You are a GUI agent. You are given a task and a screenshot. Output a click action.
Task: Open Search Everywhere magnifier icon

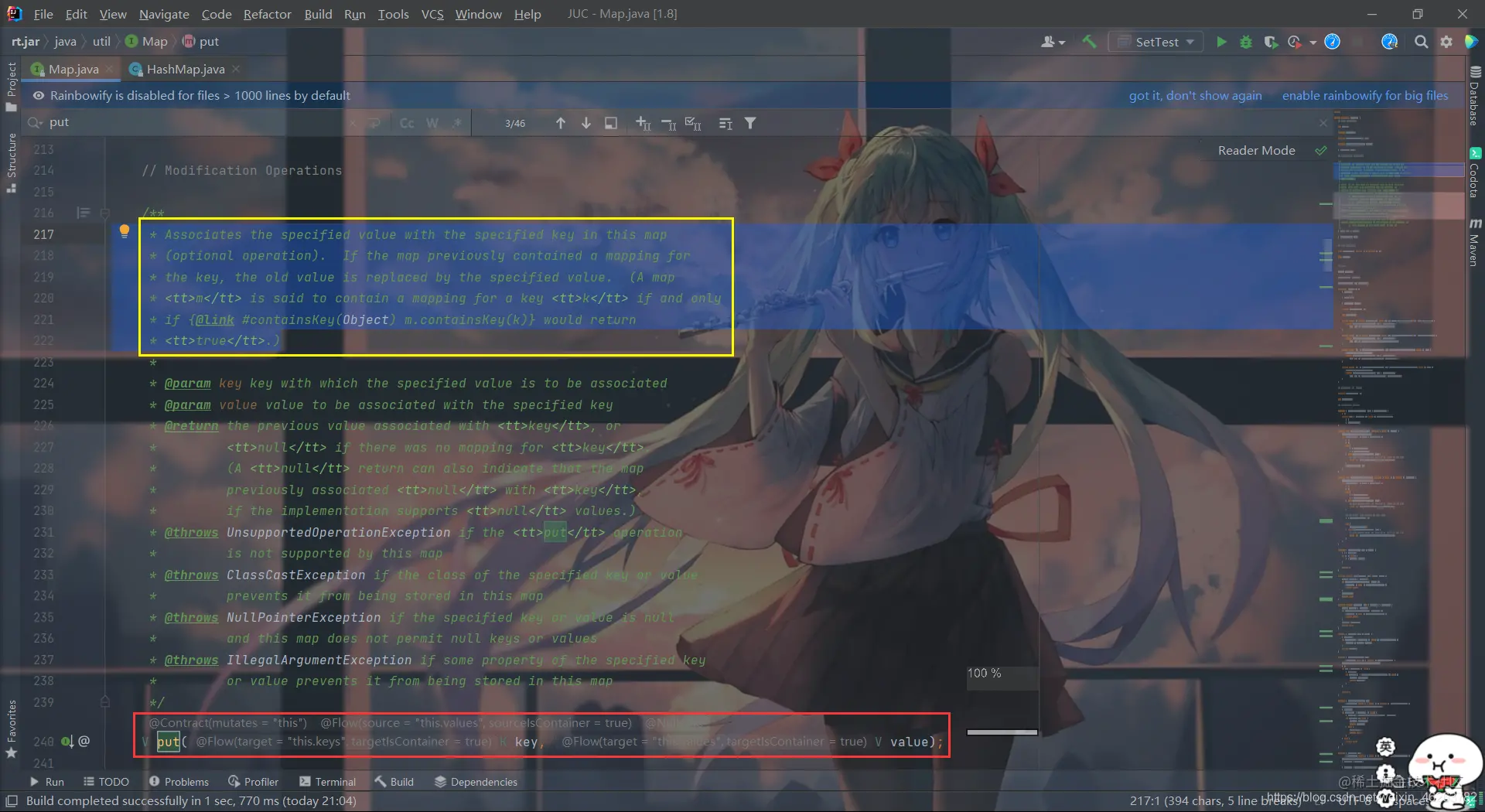pos(1421,42)
